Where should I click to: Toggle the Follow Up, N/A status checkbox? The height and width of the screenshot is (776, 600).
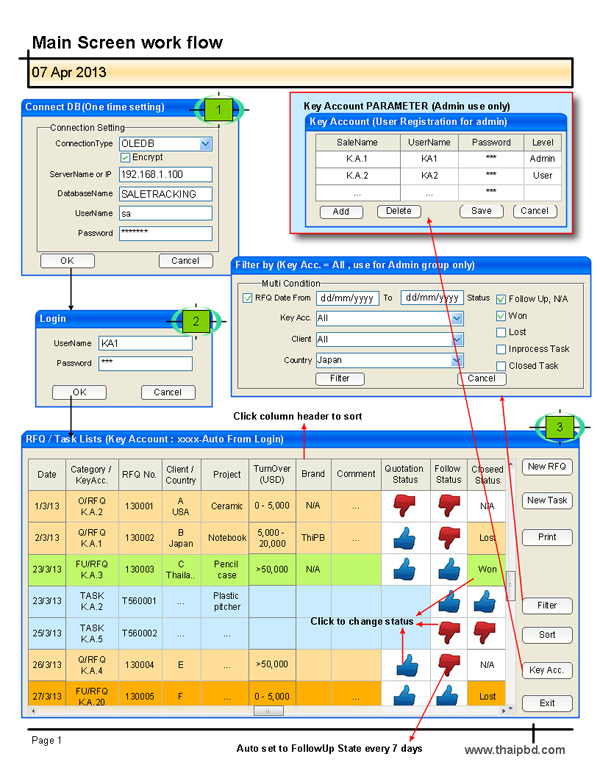500,299
